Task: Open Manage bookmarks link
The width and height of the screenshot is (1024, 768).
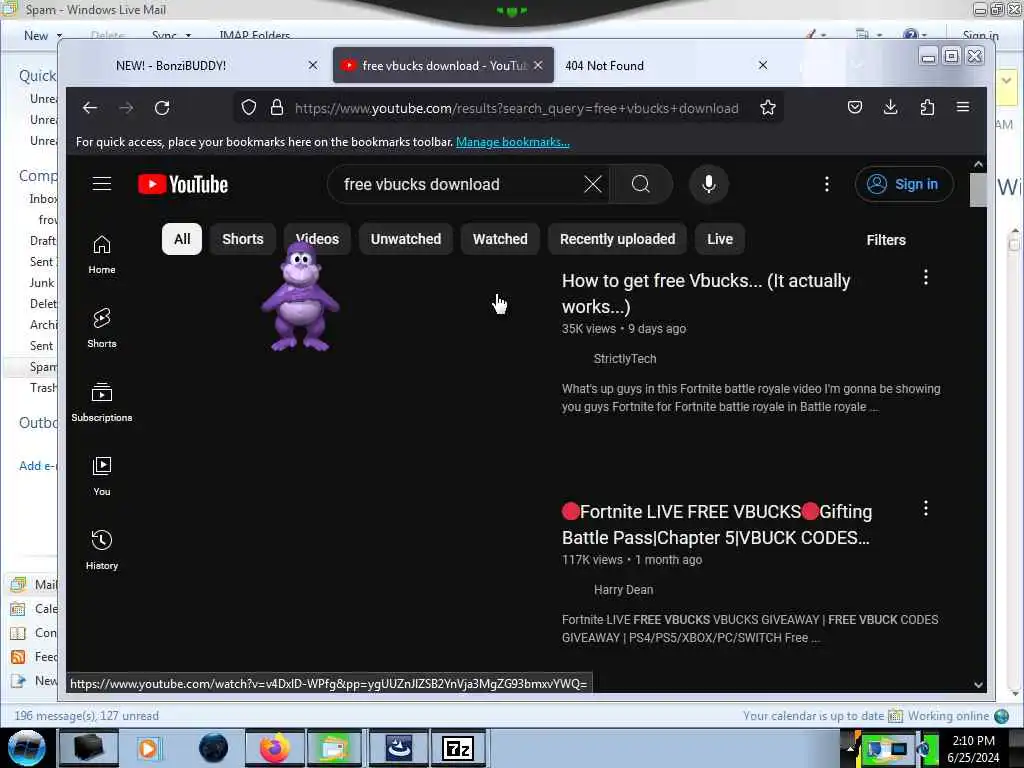Action: [513, 142]
